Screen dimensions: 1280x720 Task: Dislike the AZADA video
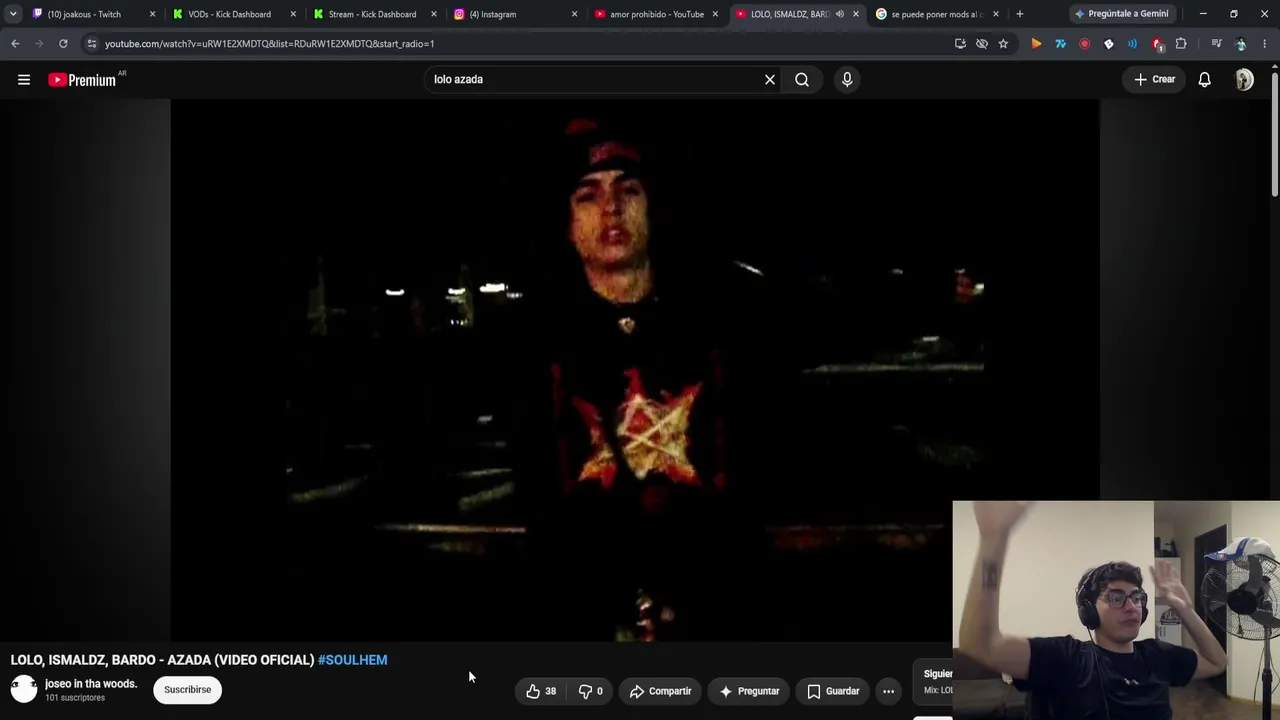(591, 691)
